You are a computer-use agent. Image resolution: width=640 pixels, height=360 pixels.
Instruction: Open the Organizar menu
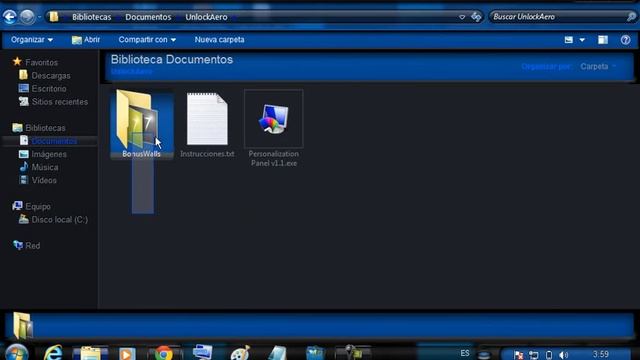[x=32, y=40]
